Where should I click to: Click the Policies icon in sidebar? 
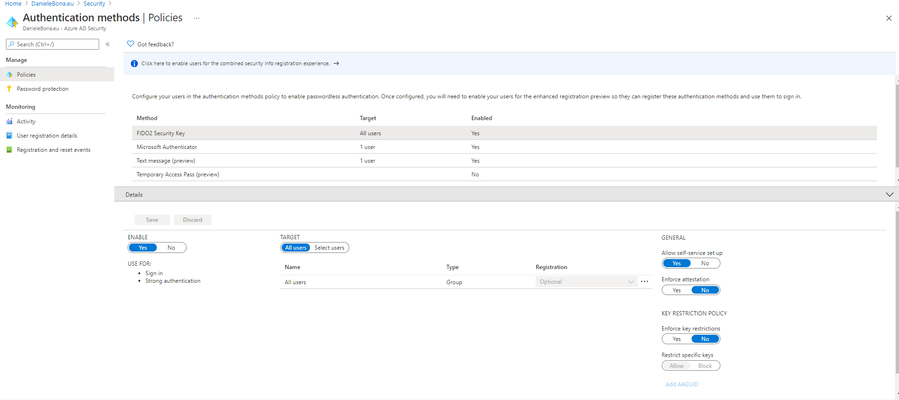9,74
